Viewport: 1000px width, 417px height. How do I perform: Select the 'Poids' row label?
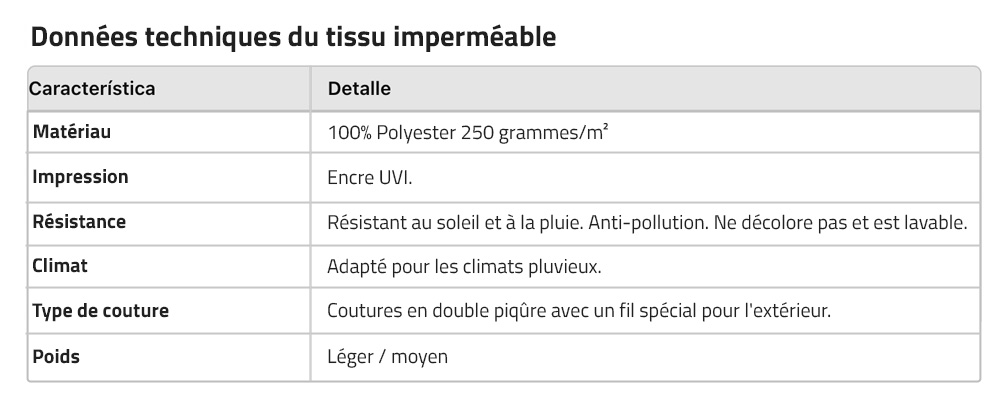coord(56,356)
